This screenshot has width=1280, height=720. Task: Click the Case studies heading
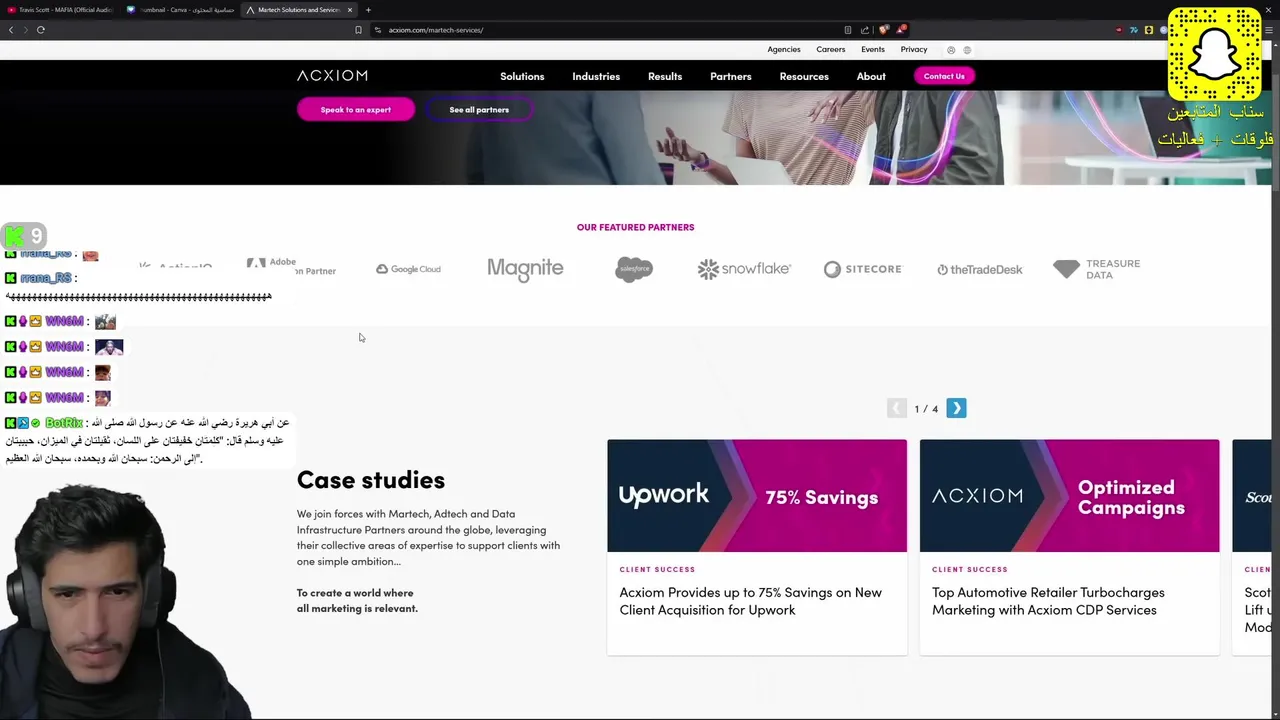click(x=371, y=480)
